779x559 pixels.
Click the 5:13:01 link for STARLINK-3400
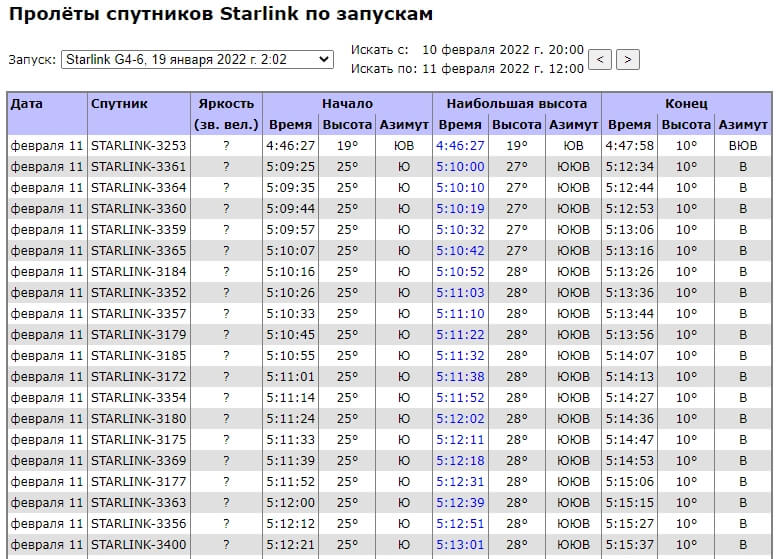tap(460, 544)
